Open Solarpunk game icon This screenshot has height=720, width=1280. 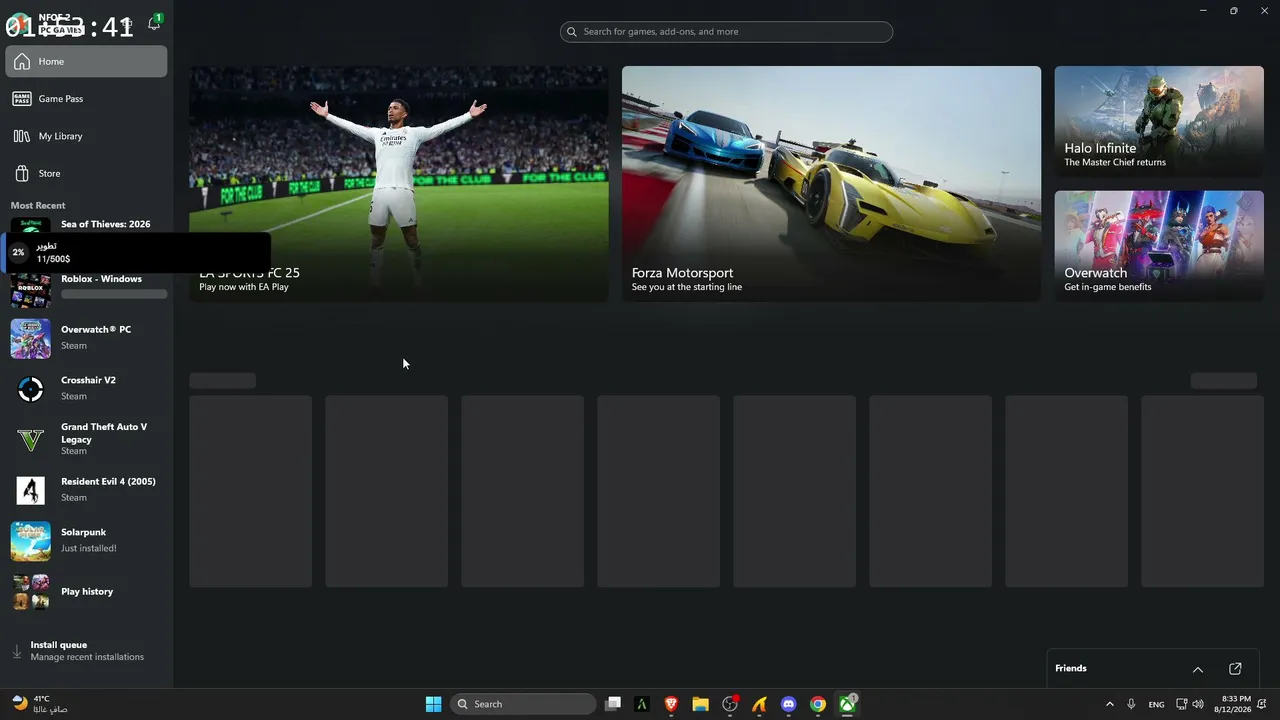(30, 541)
